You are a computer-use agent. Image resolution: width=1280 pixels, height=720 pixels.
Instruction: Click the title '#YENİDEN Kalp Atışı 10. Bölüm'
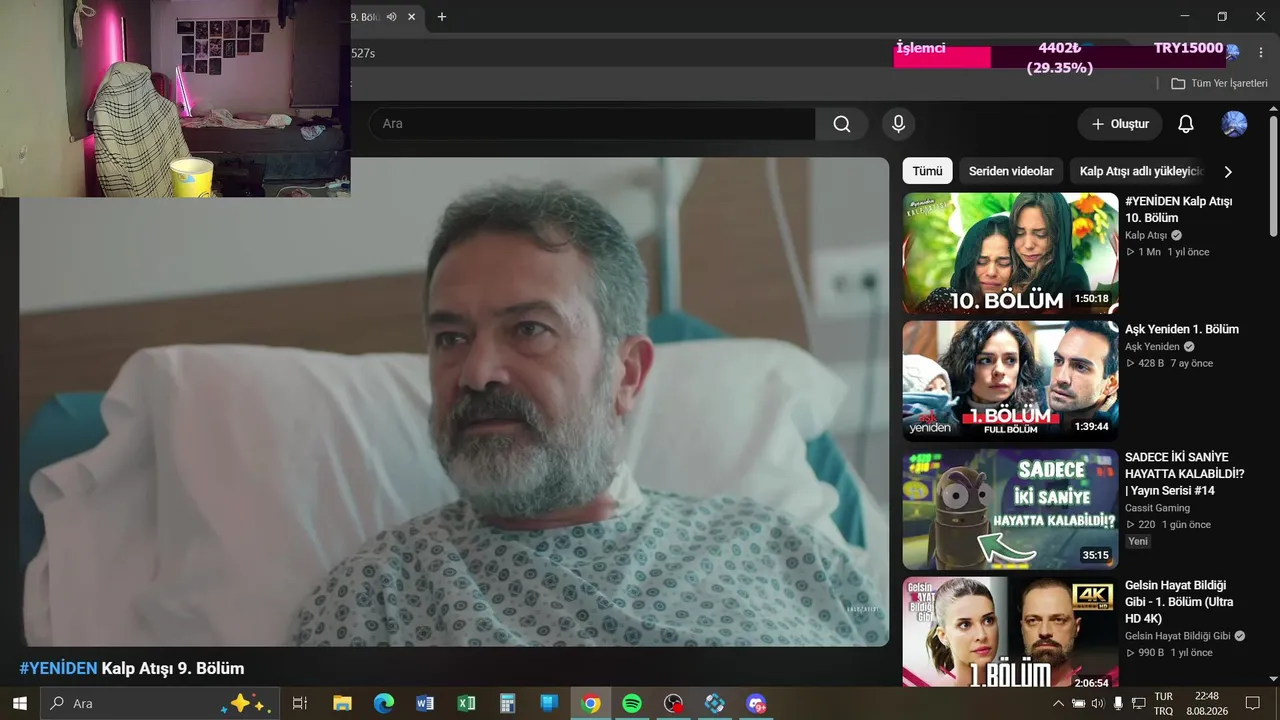point(1179,209)
